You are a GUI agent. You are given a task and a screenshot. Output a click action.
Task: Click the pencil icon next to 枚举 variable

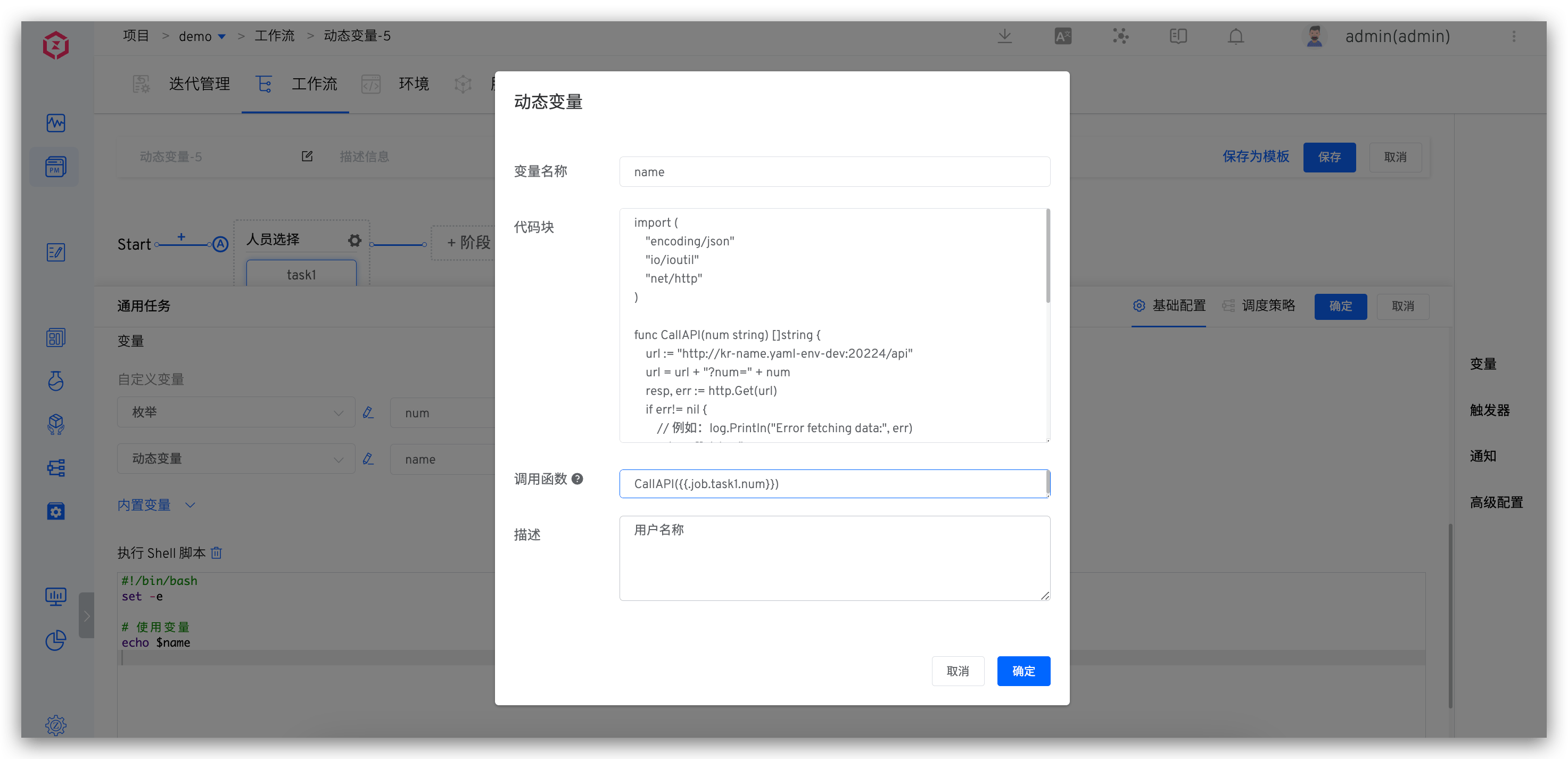coord(368,412)
